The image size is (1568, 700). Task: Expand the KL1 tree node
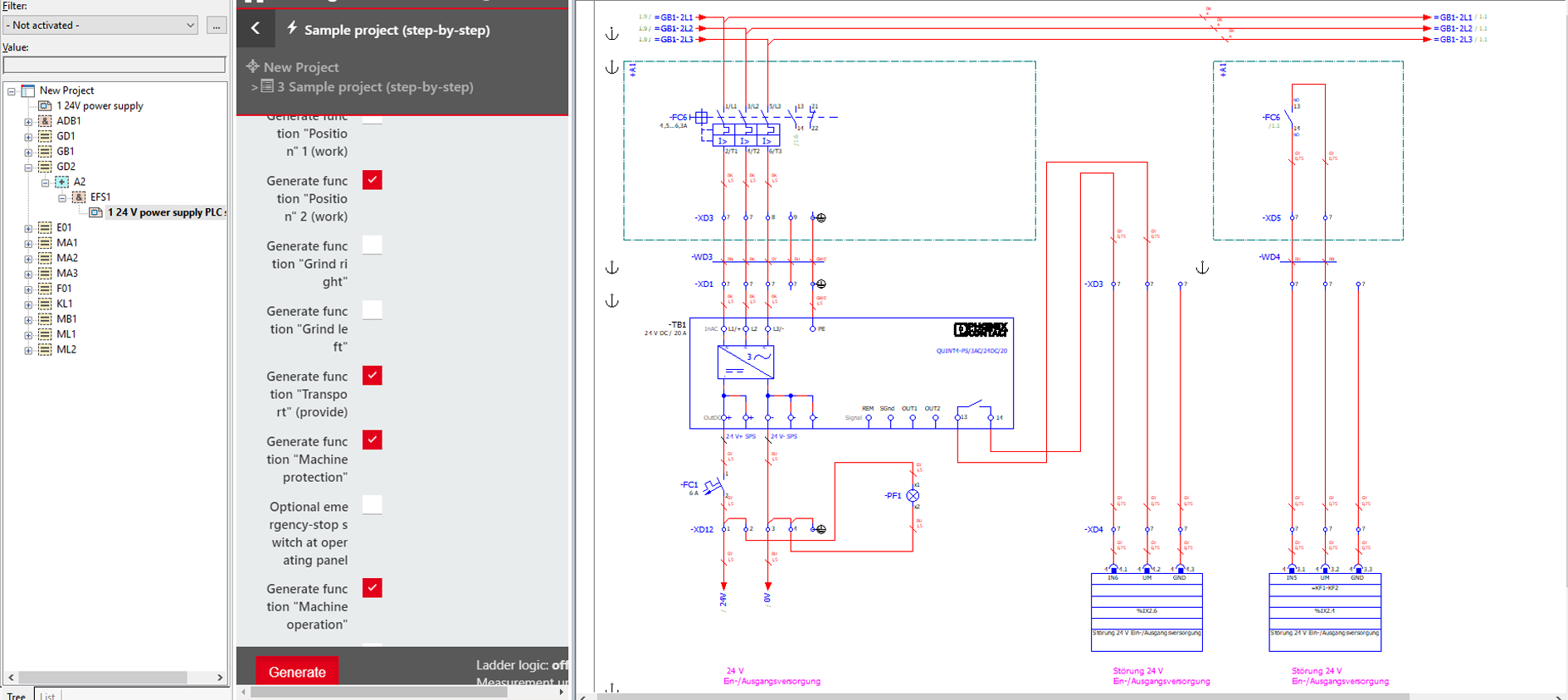point(28,304)
